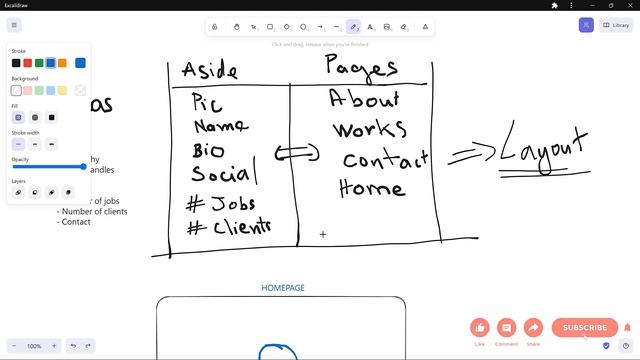Set extra bold stroke width
The width and height of the screenshot is (640, 360).
51,144
